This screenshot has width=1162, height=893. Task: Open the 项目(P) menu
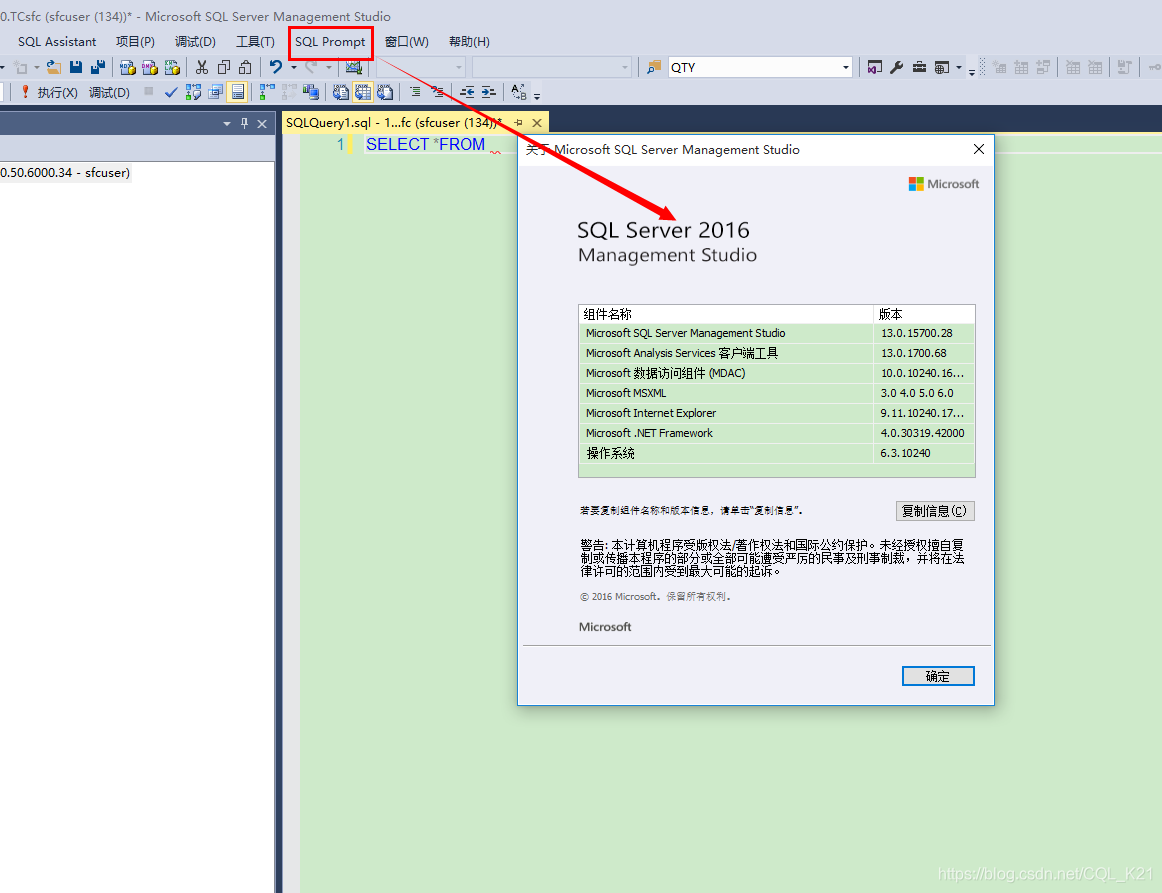[x=135, y=42]
